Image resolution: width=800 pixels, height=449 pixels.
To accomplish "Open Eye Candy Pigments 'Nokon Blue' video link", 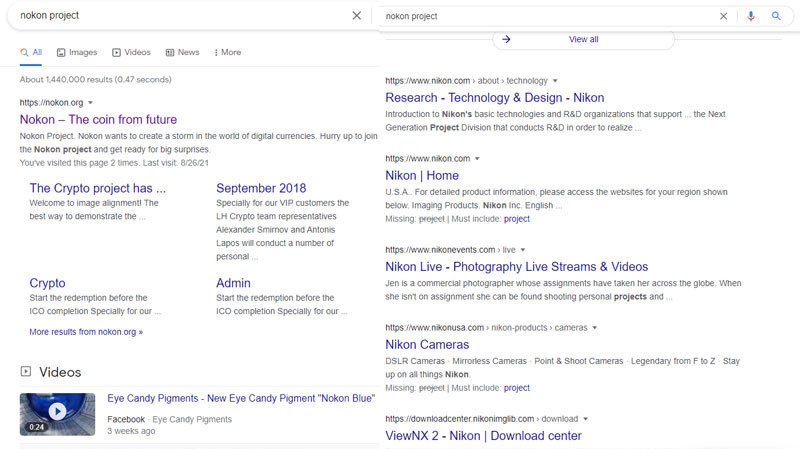I will click(241, 398).
